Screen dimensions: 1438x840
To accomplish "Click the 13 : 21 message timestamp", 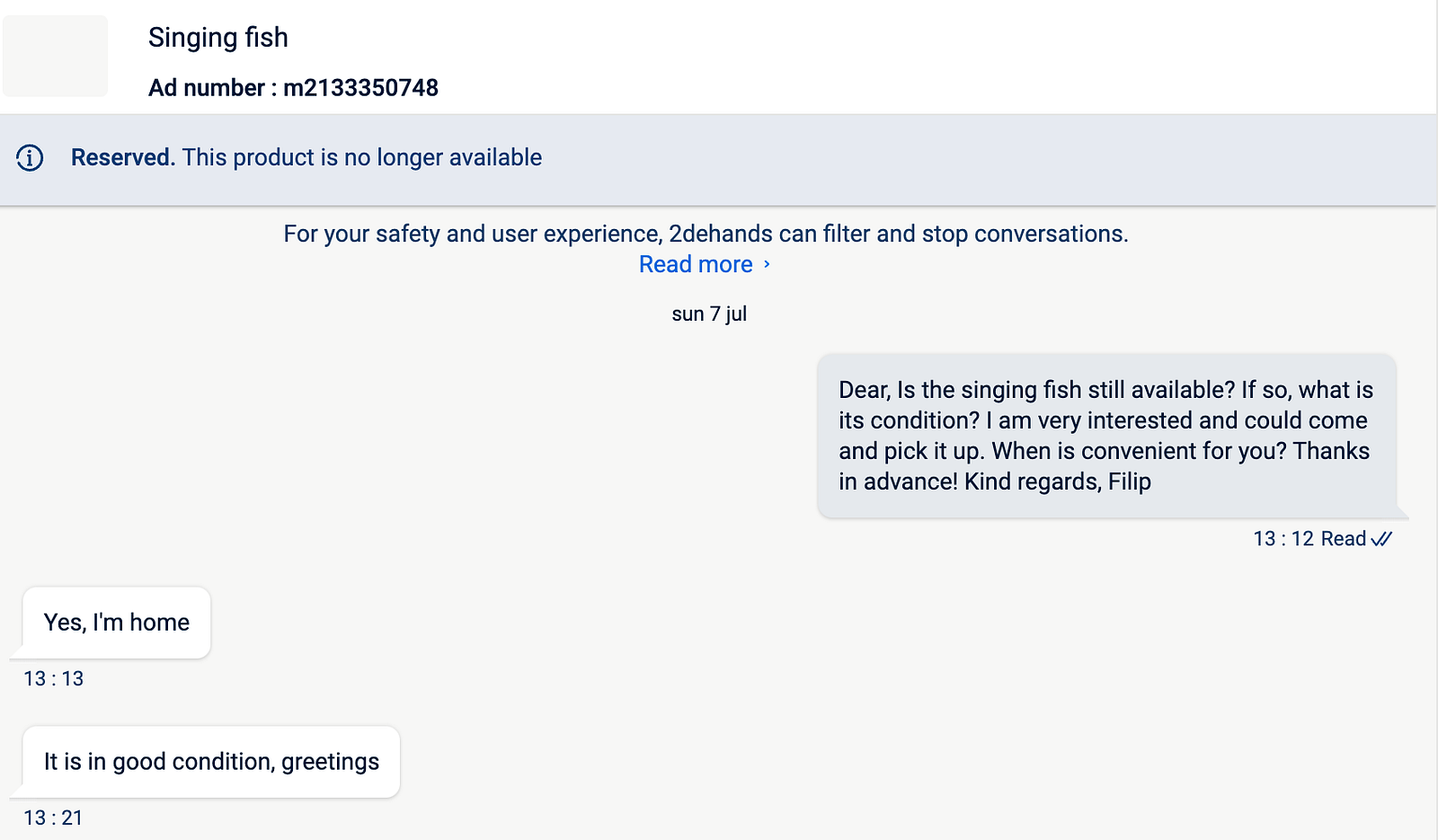I will [x=53, y=818].
